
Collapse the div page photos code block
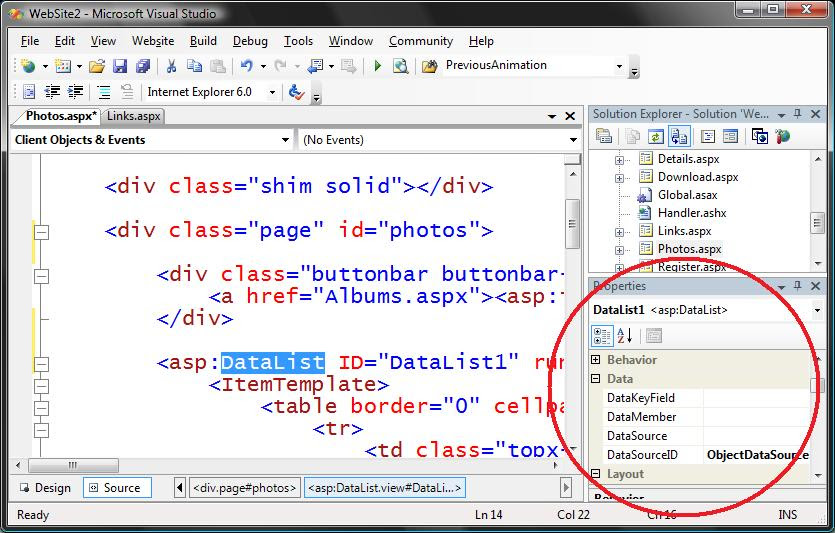[41, 232]
